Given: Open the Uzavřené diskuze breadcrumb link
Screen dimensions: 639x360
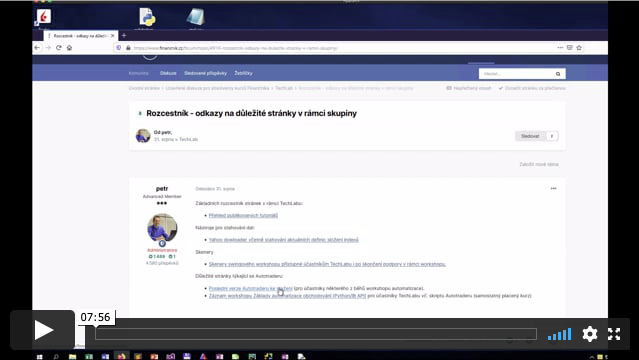Looking at the screenshot, I should [217, 88].
